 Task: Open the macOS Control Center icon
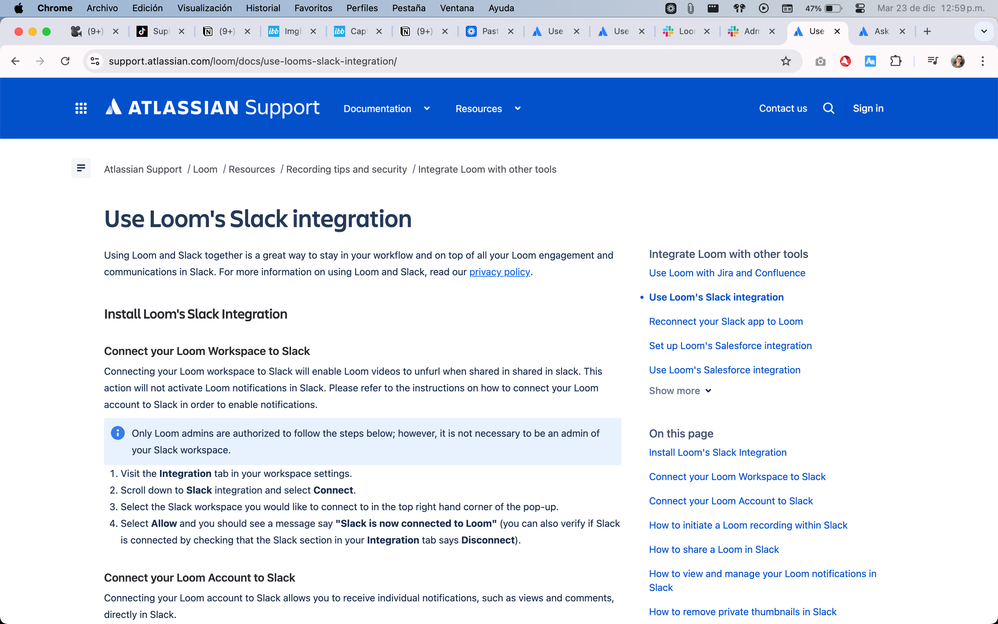coord(860,8)
